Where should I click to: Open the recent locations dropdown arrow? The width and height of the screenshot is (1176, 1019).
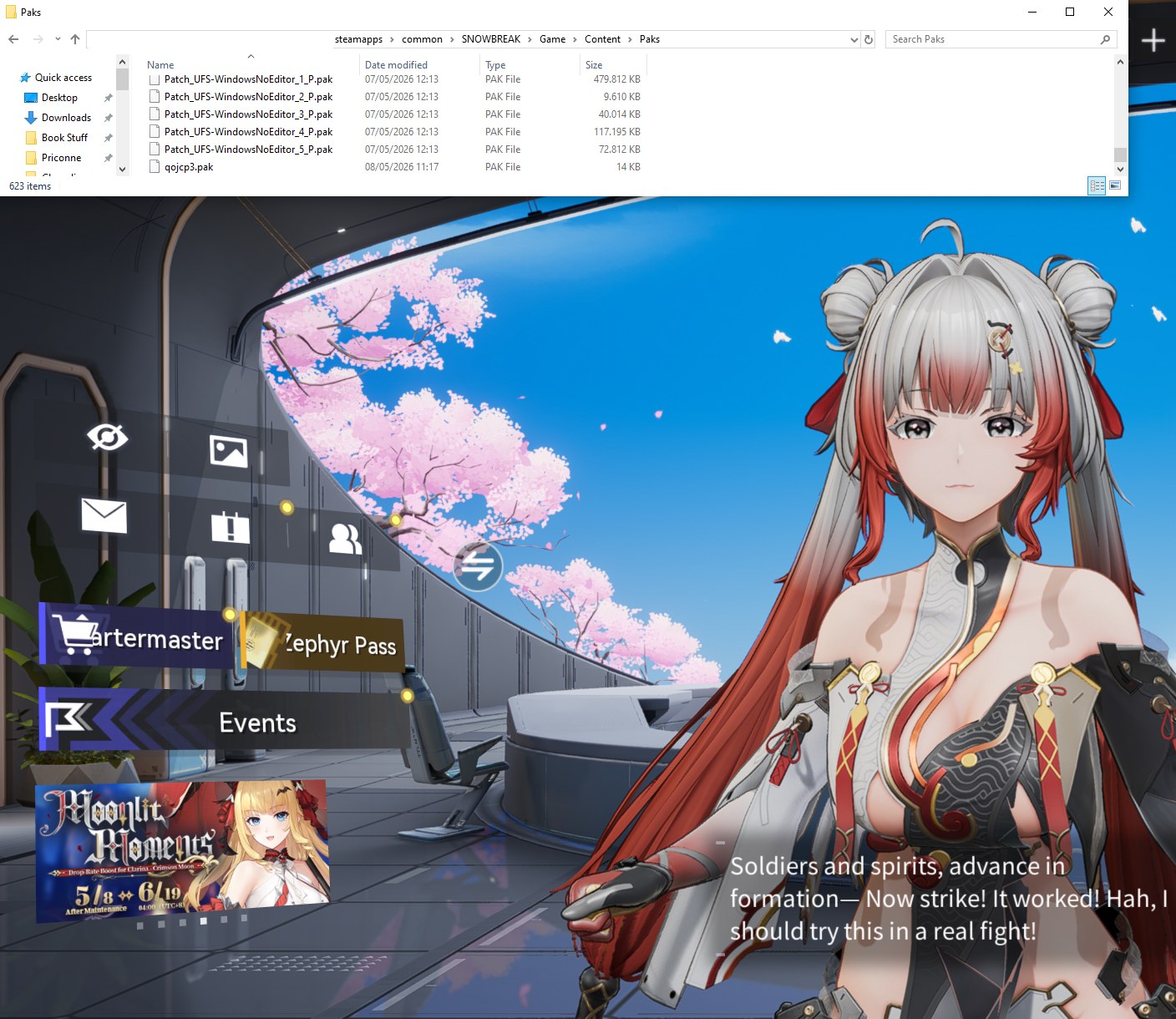coord(58,39)
